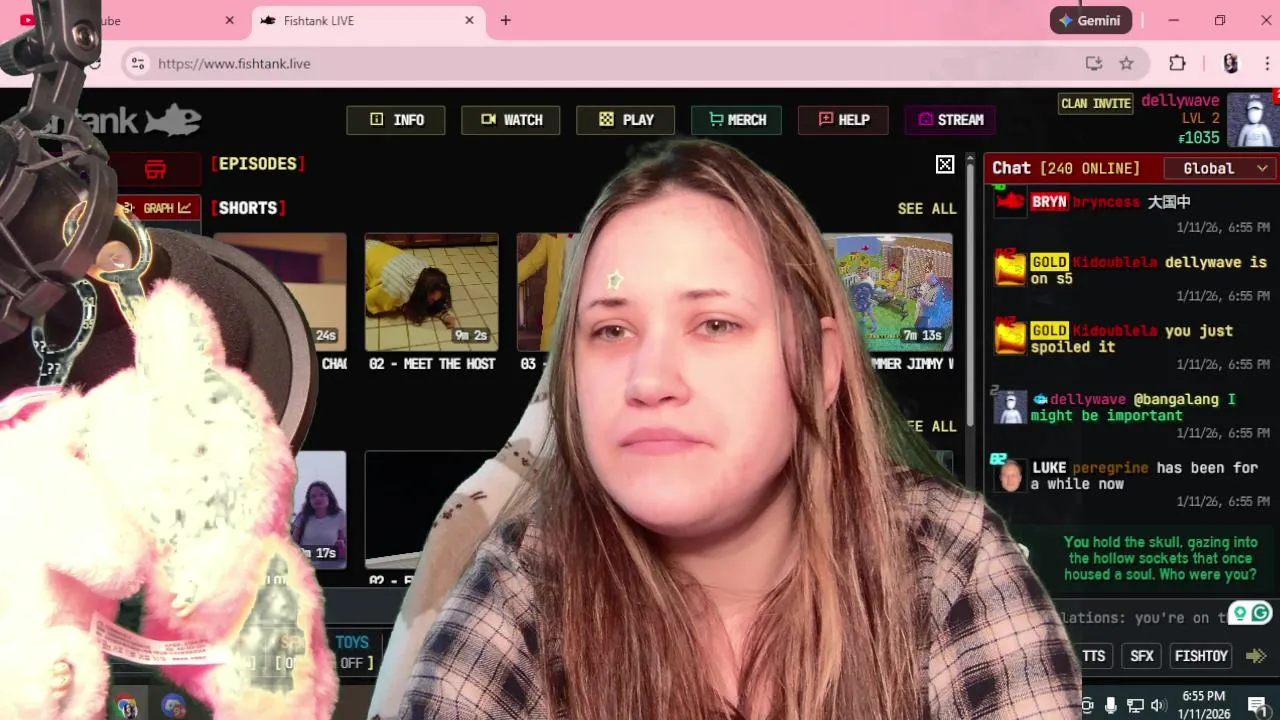
Task: Bookmark this page with the star icon
Action: tap(1126, 63)
